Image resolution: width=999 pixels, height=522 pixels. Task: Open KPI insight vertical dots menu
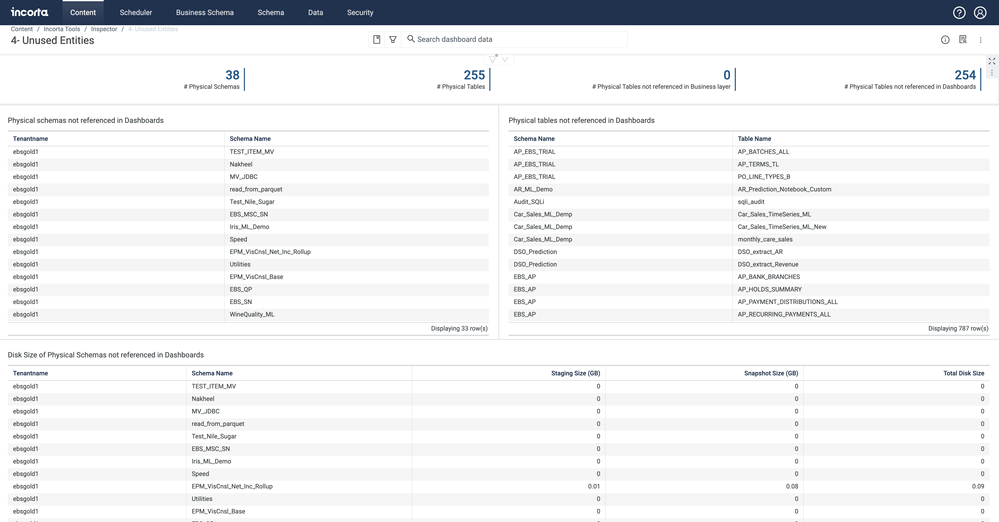click(x=992, y=73)
